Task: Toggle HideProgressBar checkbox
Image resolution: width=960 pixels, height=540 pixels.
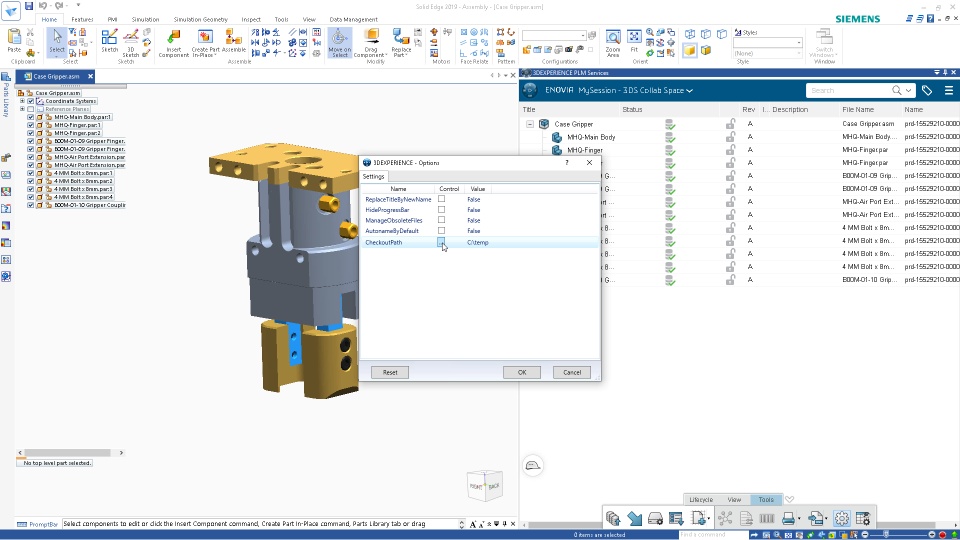Action: point(441,209)
